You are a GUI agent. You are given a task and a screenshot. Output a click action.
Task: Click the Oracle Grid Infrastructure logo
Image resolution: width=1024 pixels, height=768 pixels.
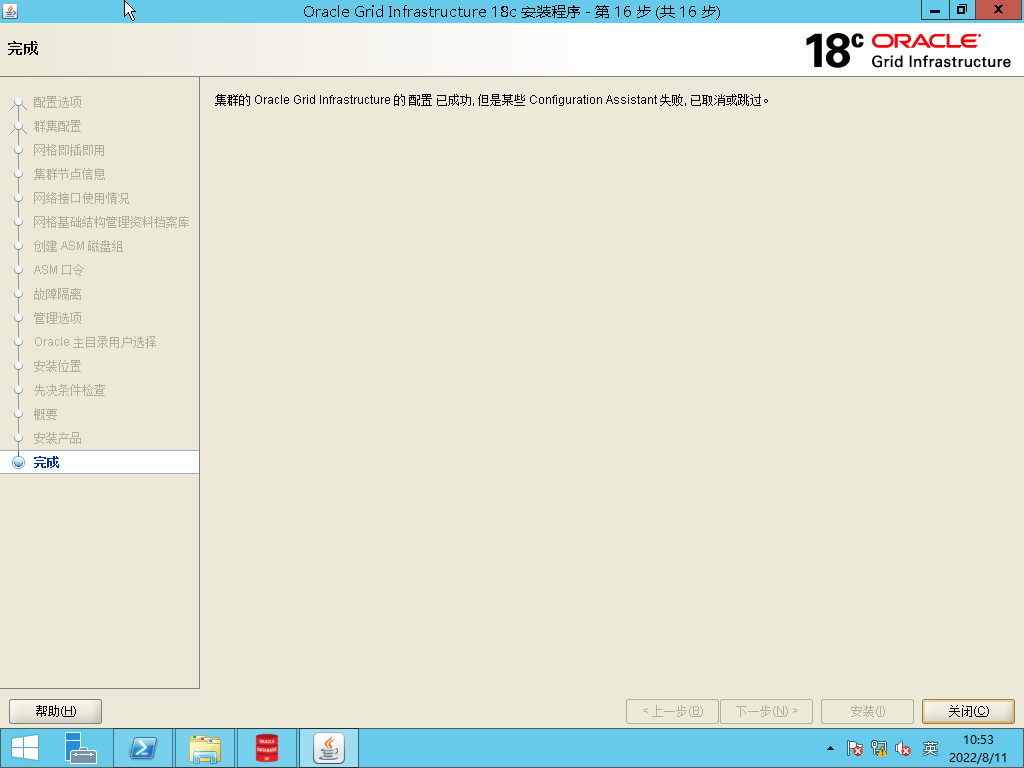click(x=908, y=50)
